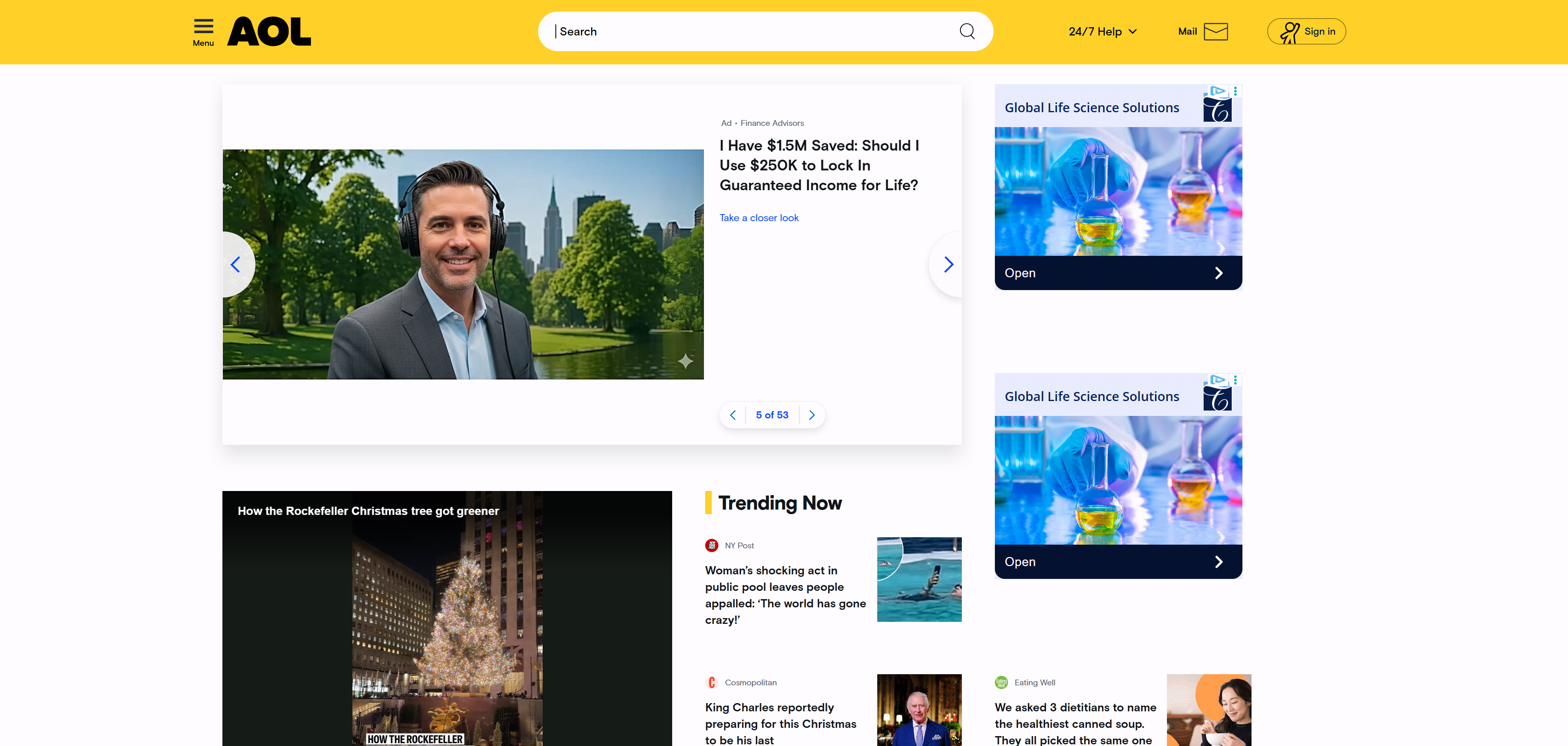Screen dimensions: 1568x746
Task: Click the AdChoices icon on the lower ad
Action: tap(1217, 380)
